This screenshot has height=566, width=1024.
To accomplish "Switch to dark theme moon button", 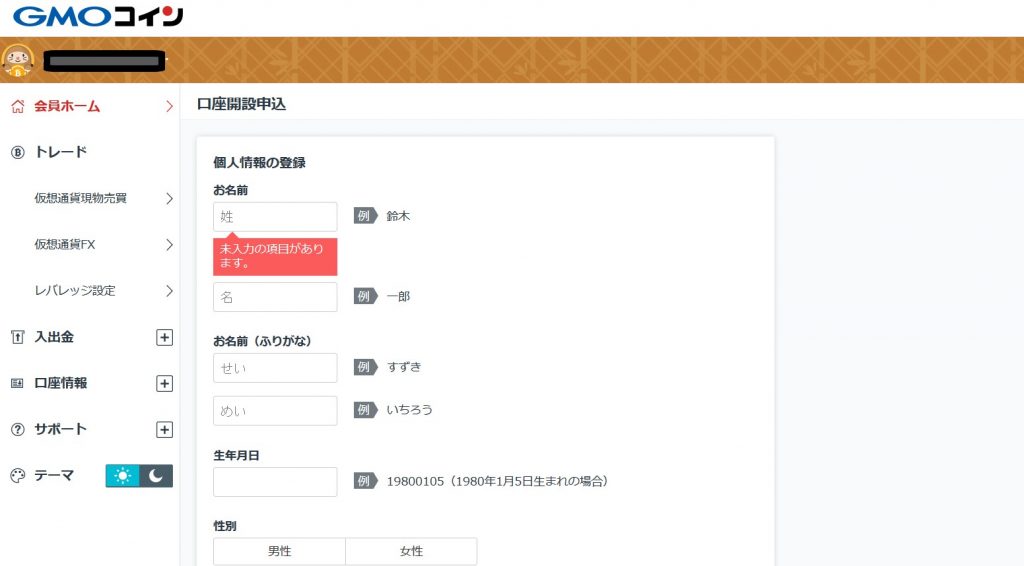I will (x=156, y=476).
